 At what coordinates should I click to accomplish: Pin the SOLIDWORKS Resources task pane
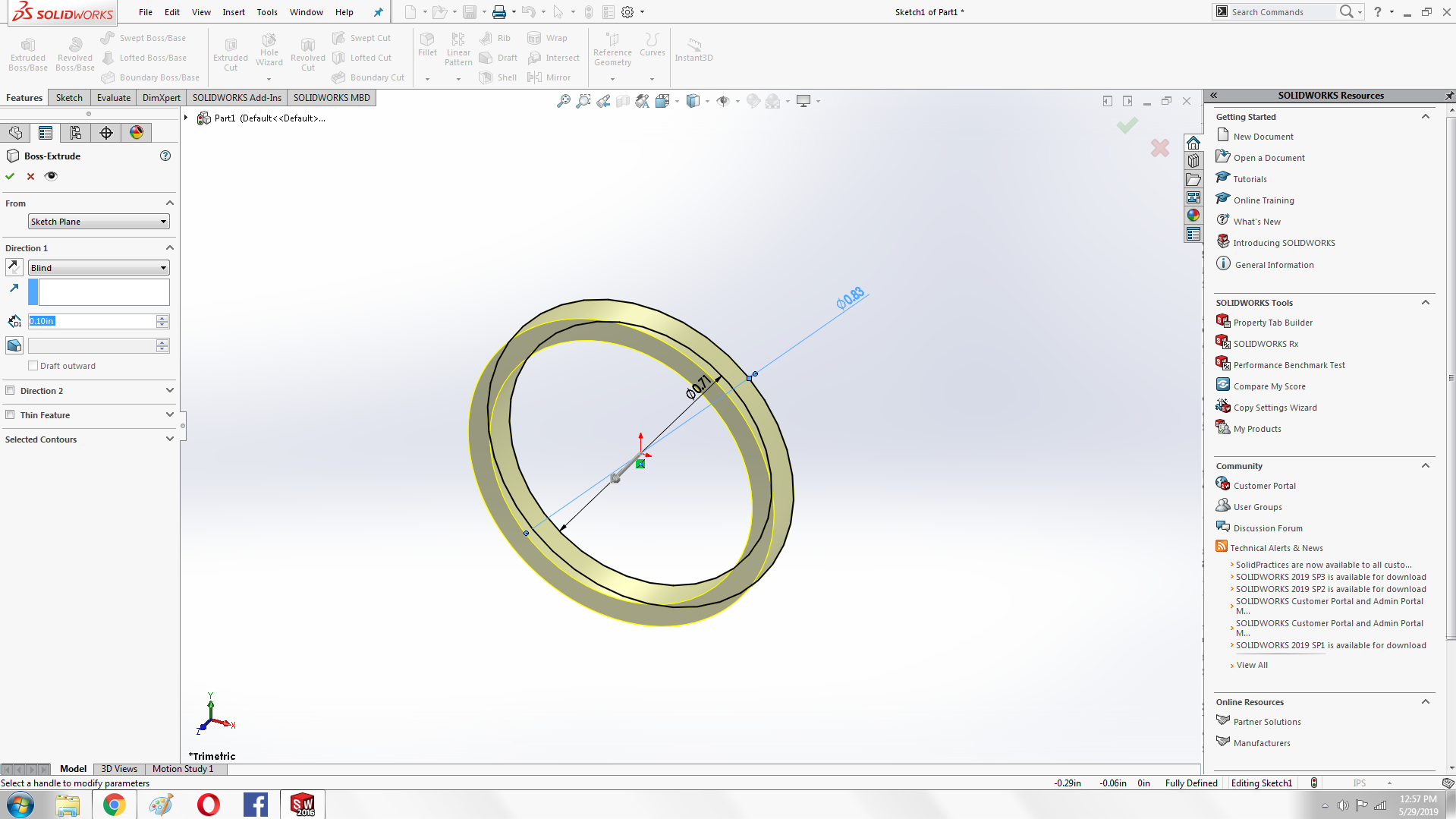click(x=1449, y=96)
